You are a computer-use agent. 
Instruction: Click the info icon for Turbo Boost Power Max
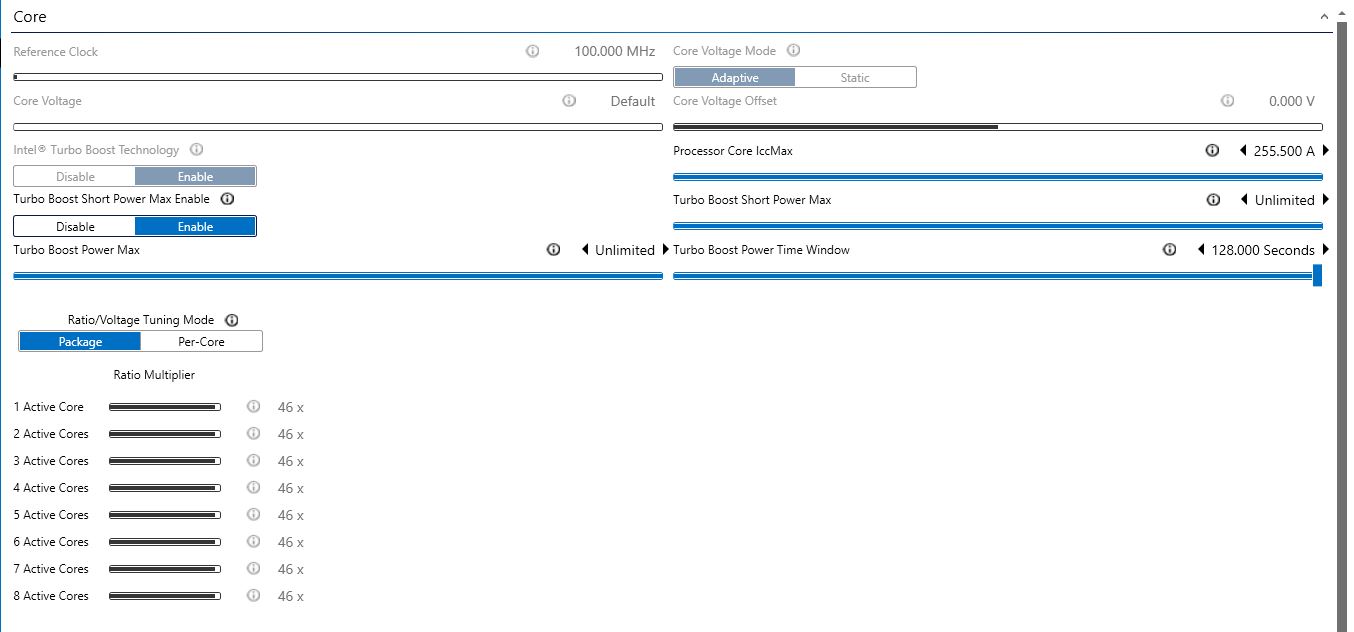tap(553, 250)
